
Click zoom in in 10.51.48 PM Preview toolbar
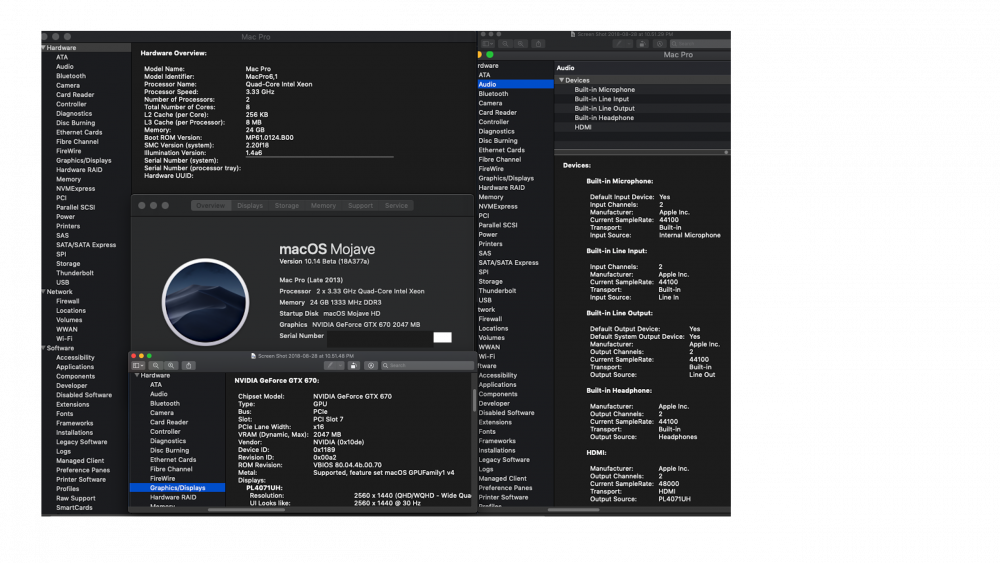(x=171, y=365)
